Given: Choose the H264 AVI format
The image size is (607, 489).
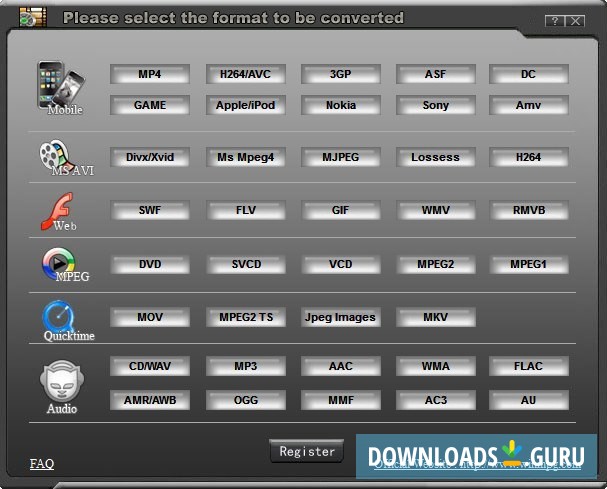Looking at the screenshot, I should click(x=529, y=157).
